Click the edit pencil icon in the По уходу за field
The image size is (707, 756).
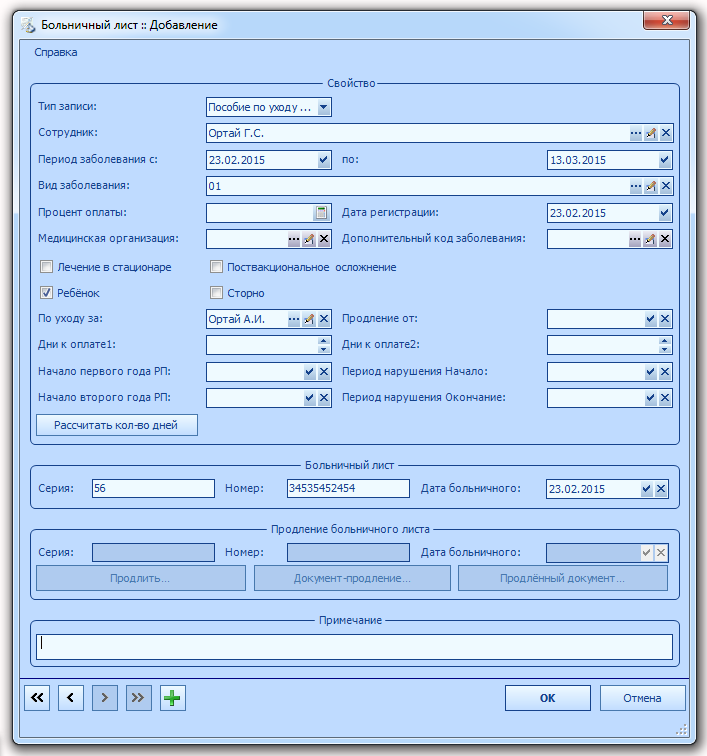tap(309, 319)
